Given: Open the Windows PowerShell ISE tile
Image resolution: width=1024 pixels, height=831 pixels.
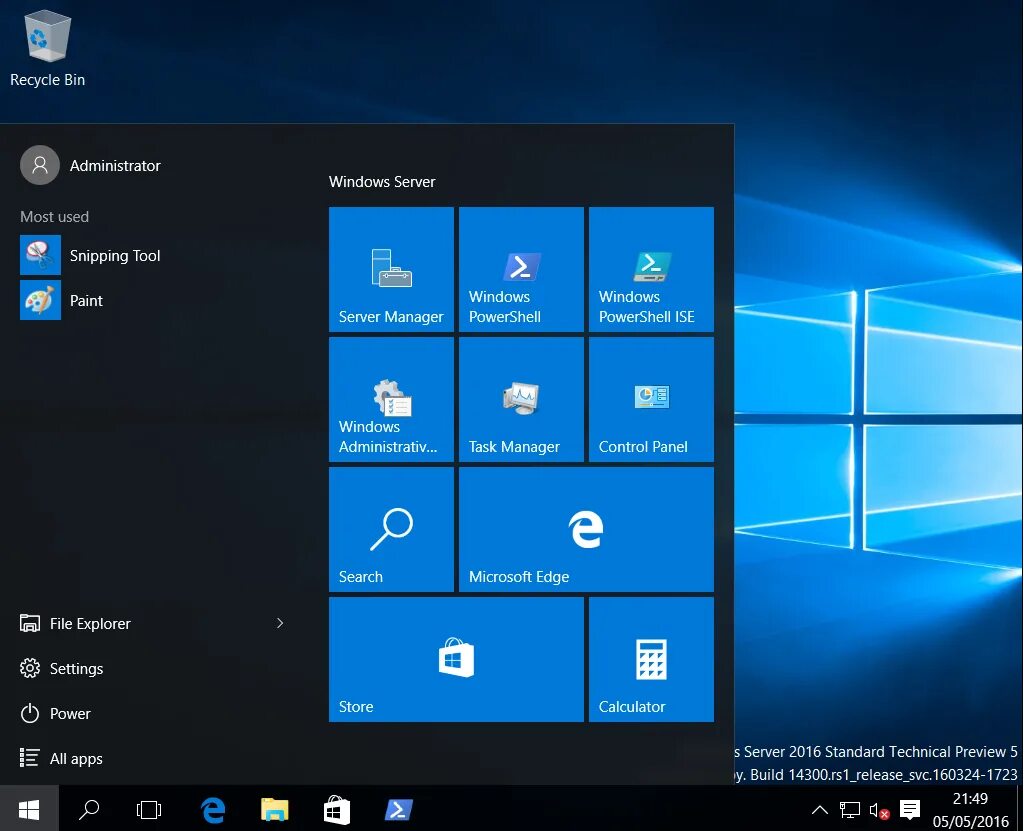Looking at the screenshot, I should [651, 269].
